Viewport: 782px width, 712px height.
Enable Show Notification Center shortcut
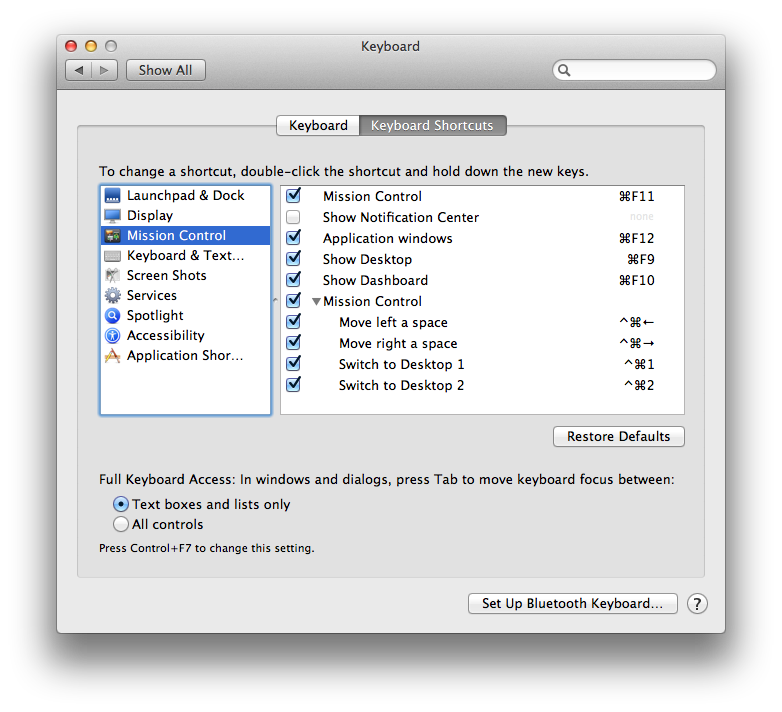[x=293, y=217]
